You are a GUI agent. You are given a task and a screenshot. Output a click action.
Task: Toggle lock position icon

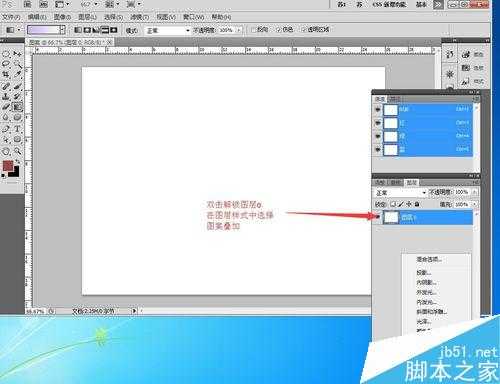pyautogui.click(x=409, y=204)
